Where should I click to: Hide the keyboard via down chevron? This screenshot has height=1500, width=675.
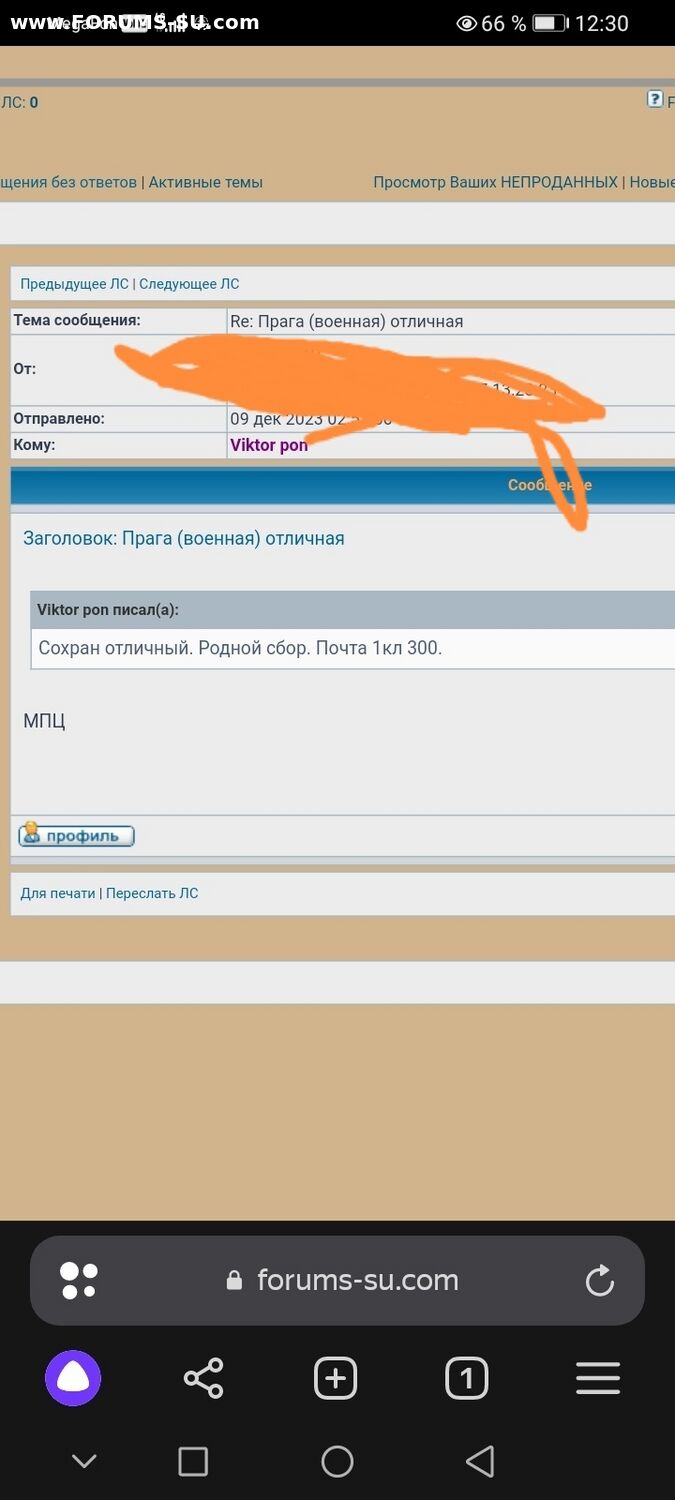[84, 1461]
